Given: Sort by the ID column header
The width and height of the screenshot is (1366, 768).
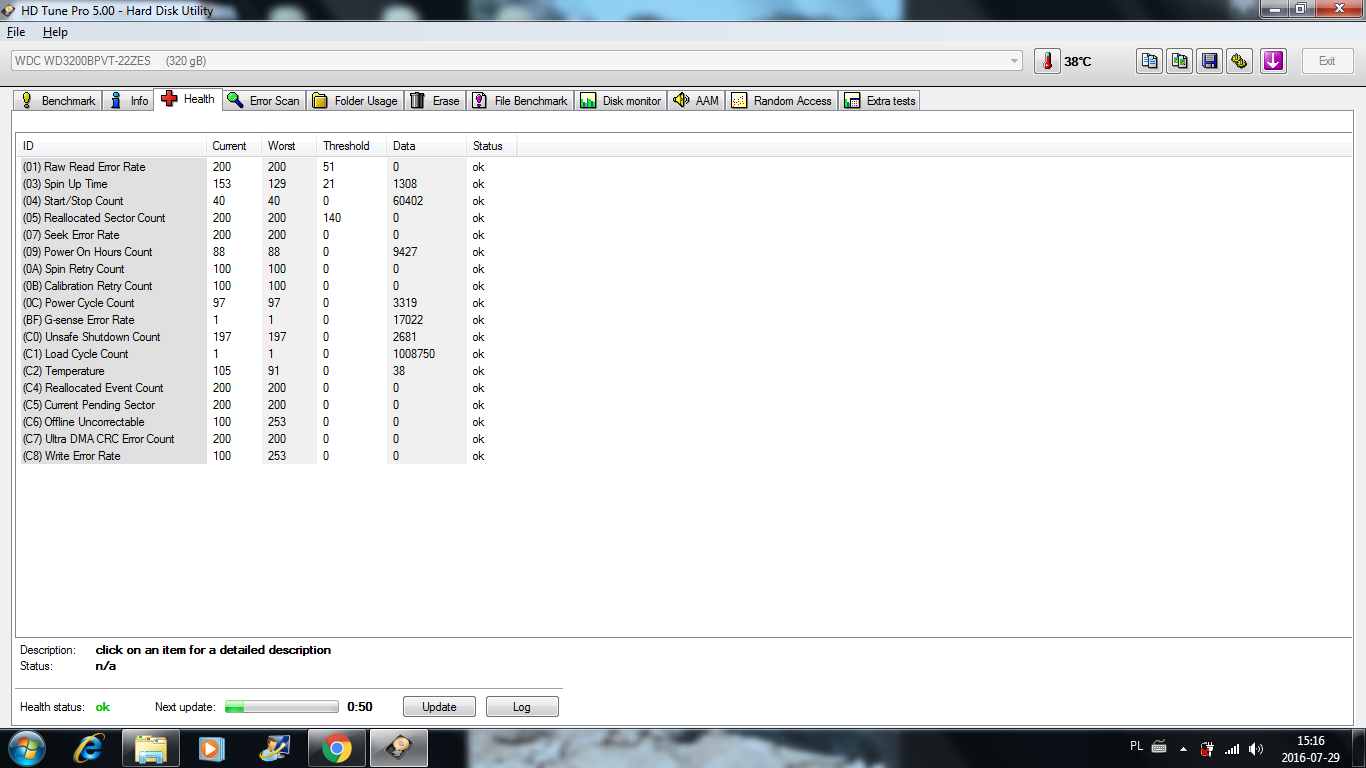Looking at the screenshot, I should pyautogui.click(x=111, y=146).
